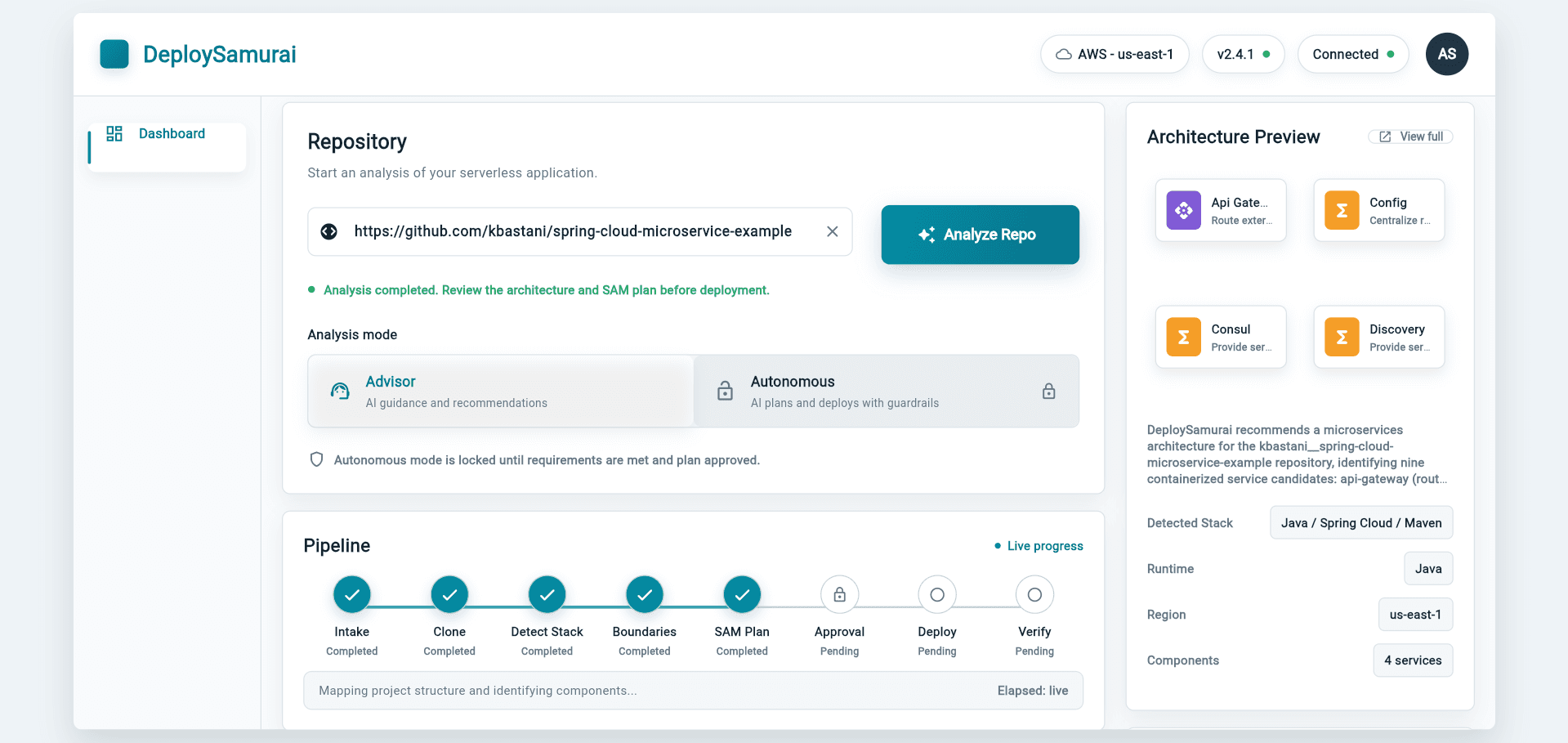Click the Dashboard grid icon
Screen dimensions: 1568x743
(x=114, y=133)
